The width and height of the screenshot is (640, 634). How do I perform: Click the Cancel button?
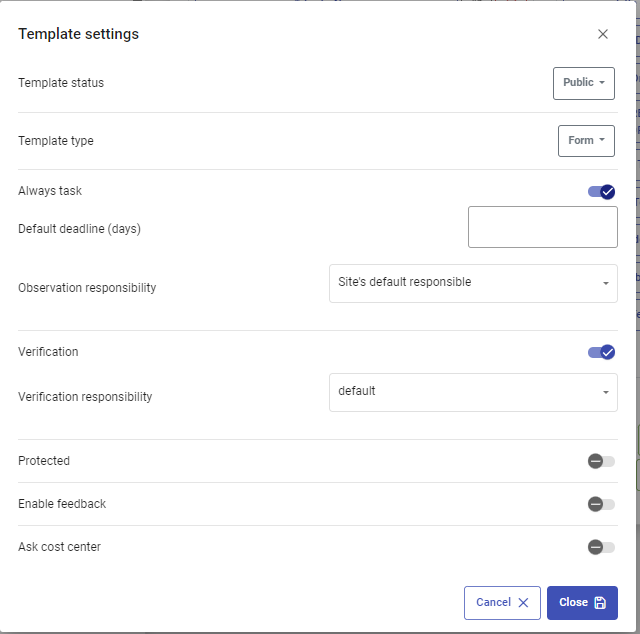click(502, 603)
